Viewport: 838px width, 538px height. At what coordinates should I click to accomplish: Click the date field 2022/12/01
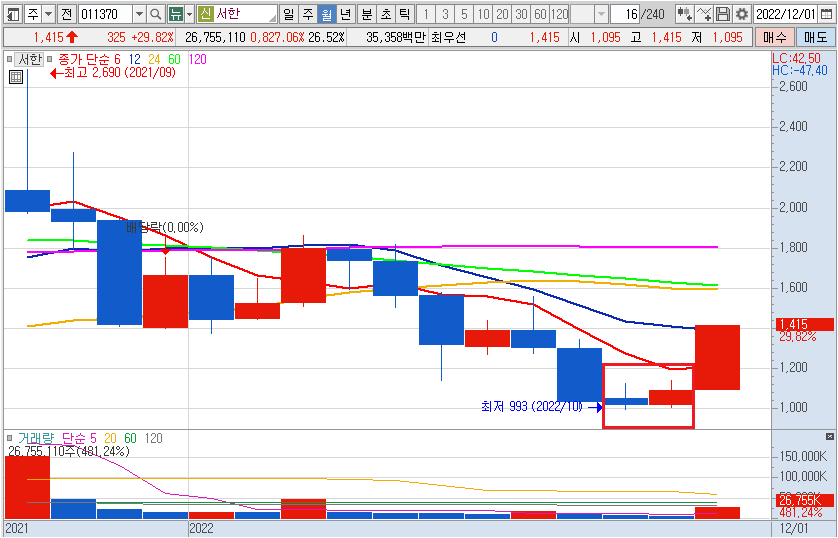(786, 14)
